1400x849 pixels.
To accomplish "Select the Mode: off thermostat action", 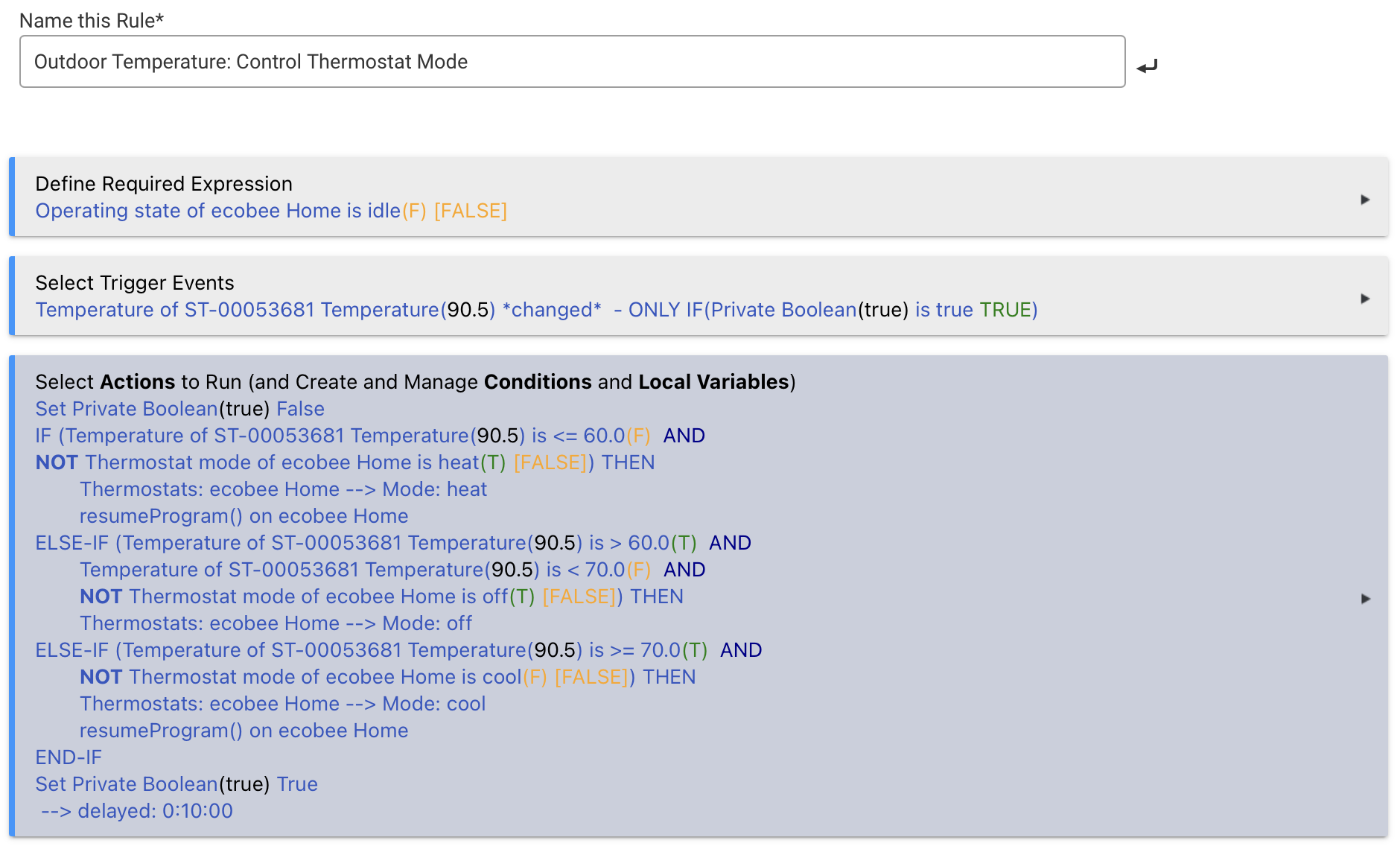I will click(276, 623).
